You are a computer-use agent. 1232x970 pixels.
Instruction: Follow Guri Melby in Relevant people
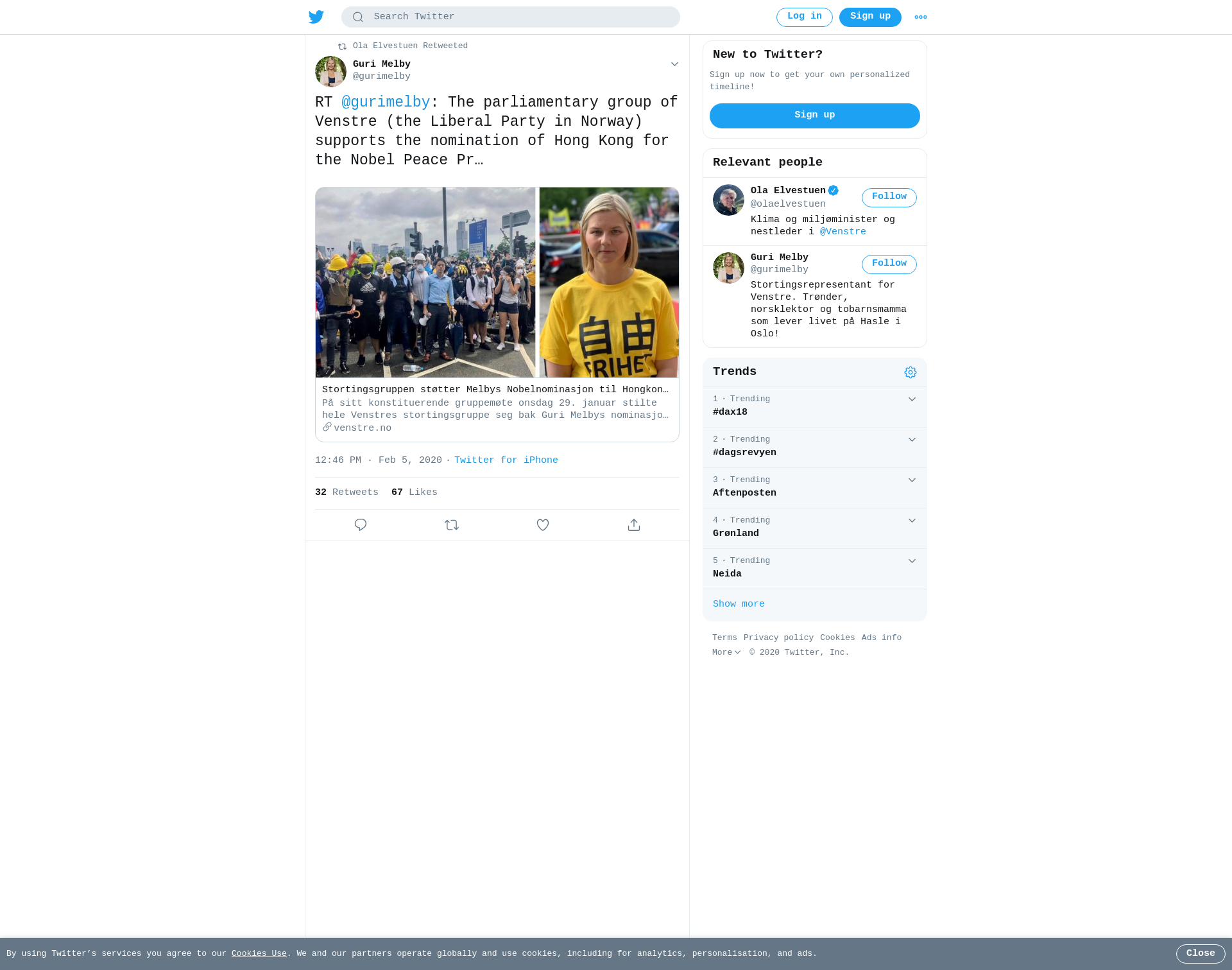pyautogui.click(x=889, y=264)
